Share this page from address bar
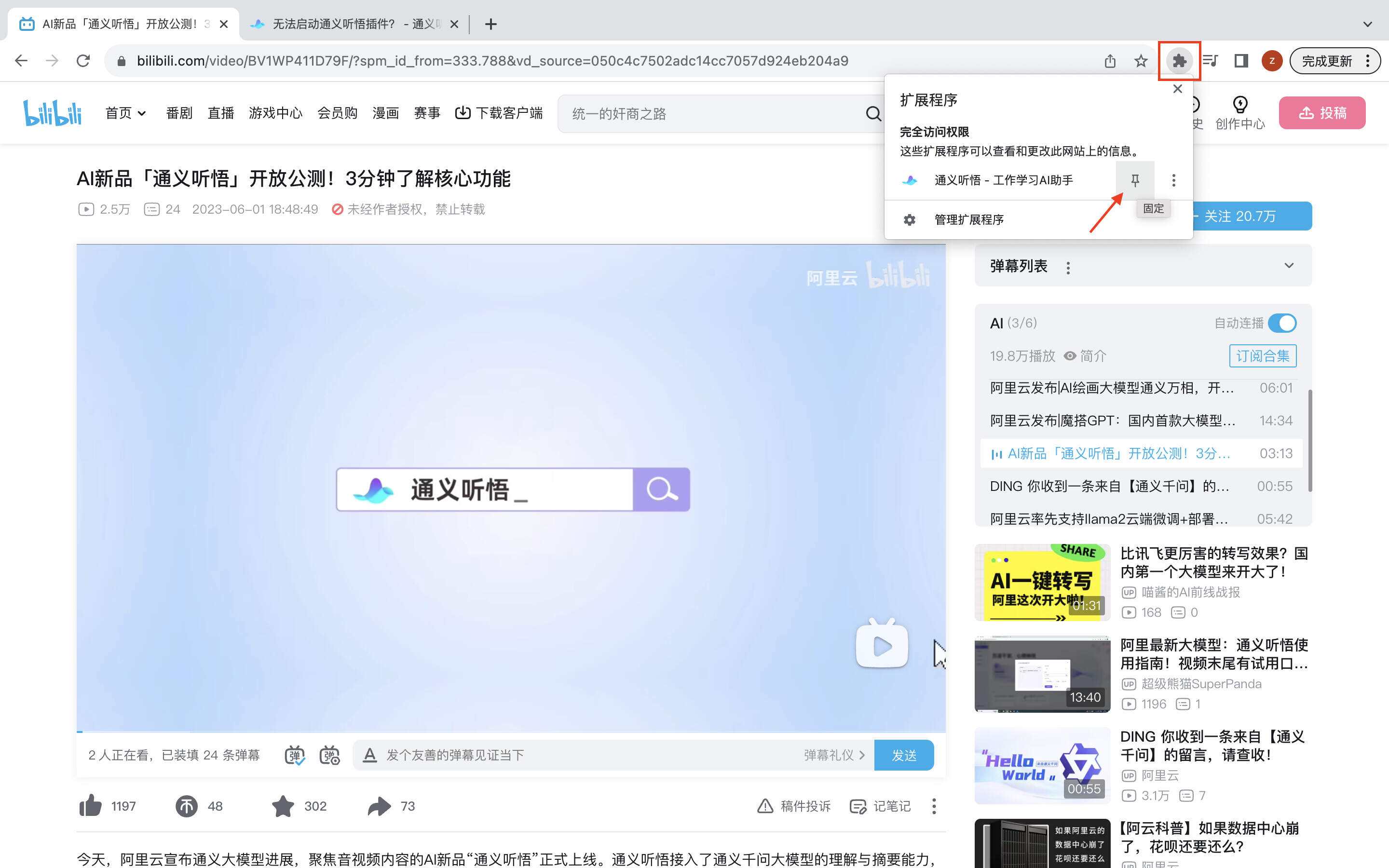Screen dimensions: 1389x868 [1110, 61]
